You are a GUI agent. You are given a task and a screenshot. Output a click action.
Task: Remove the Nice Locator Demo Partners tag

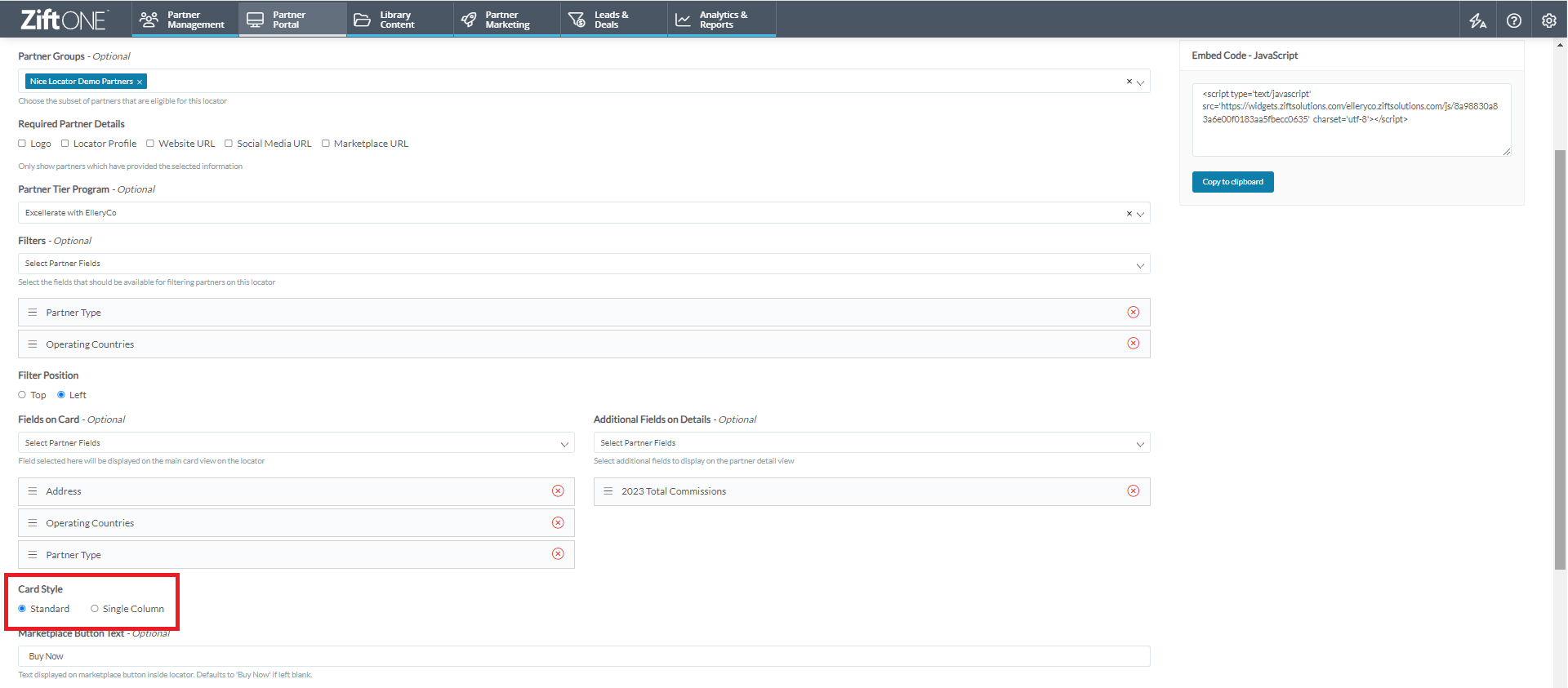pos(140,82)
